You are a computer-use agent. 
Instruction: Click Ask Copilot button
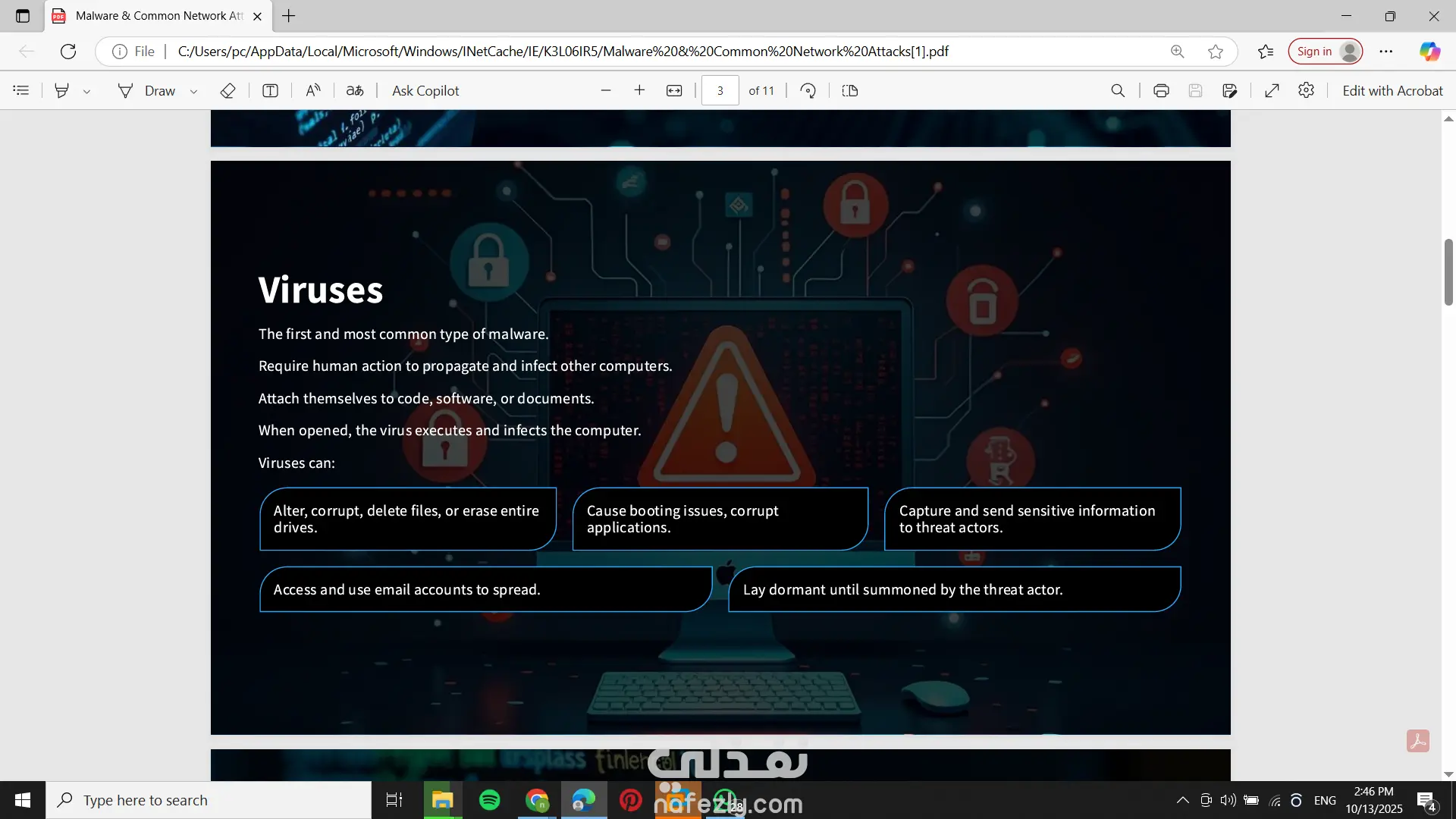point(425,90)
